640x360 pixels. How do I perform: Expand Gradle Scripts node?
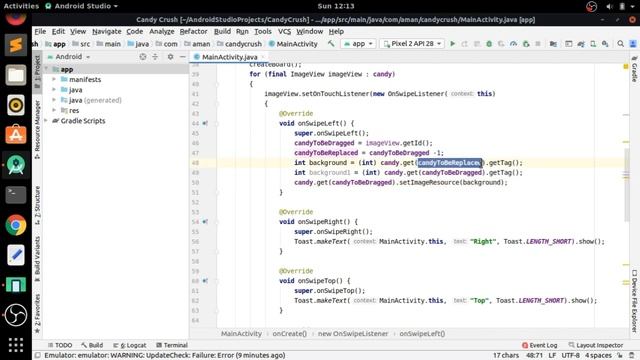47,121
